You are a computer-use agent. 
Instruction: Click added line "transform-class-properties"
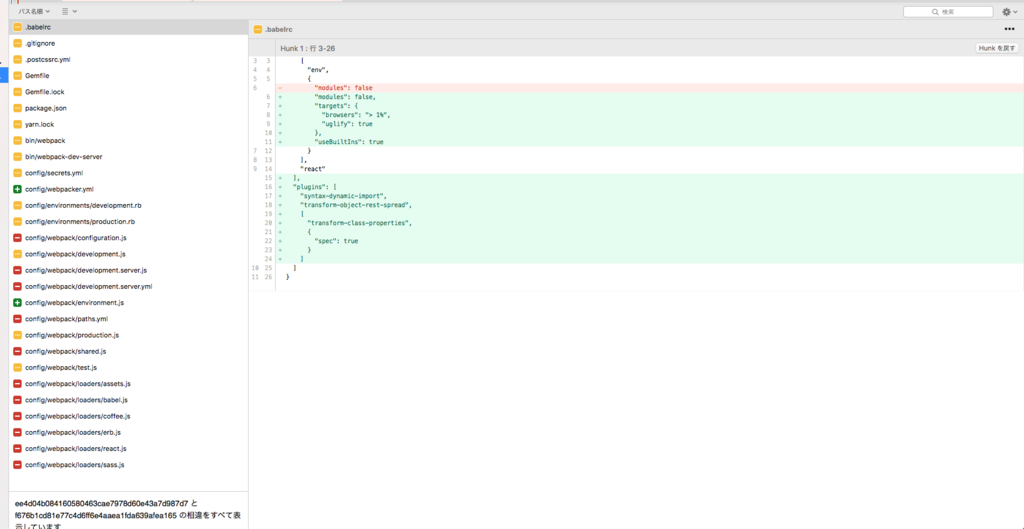[x=650, y=223]
